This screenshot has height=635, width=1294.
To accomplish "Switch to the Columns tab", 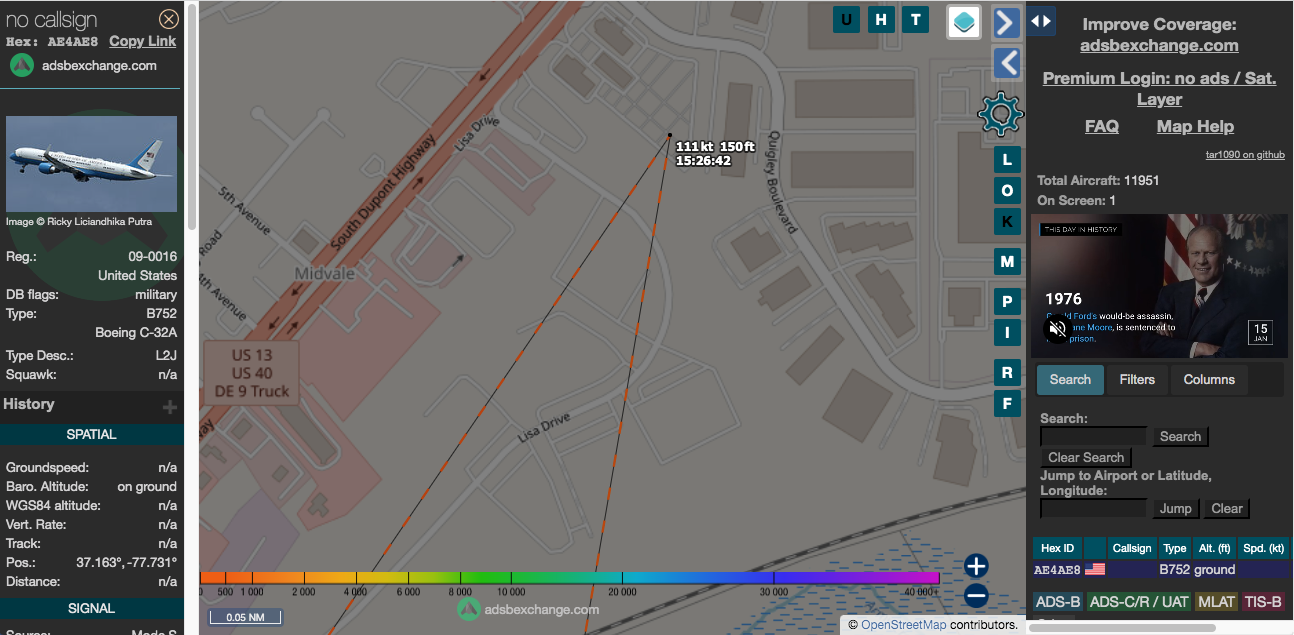I will 1209,380.
